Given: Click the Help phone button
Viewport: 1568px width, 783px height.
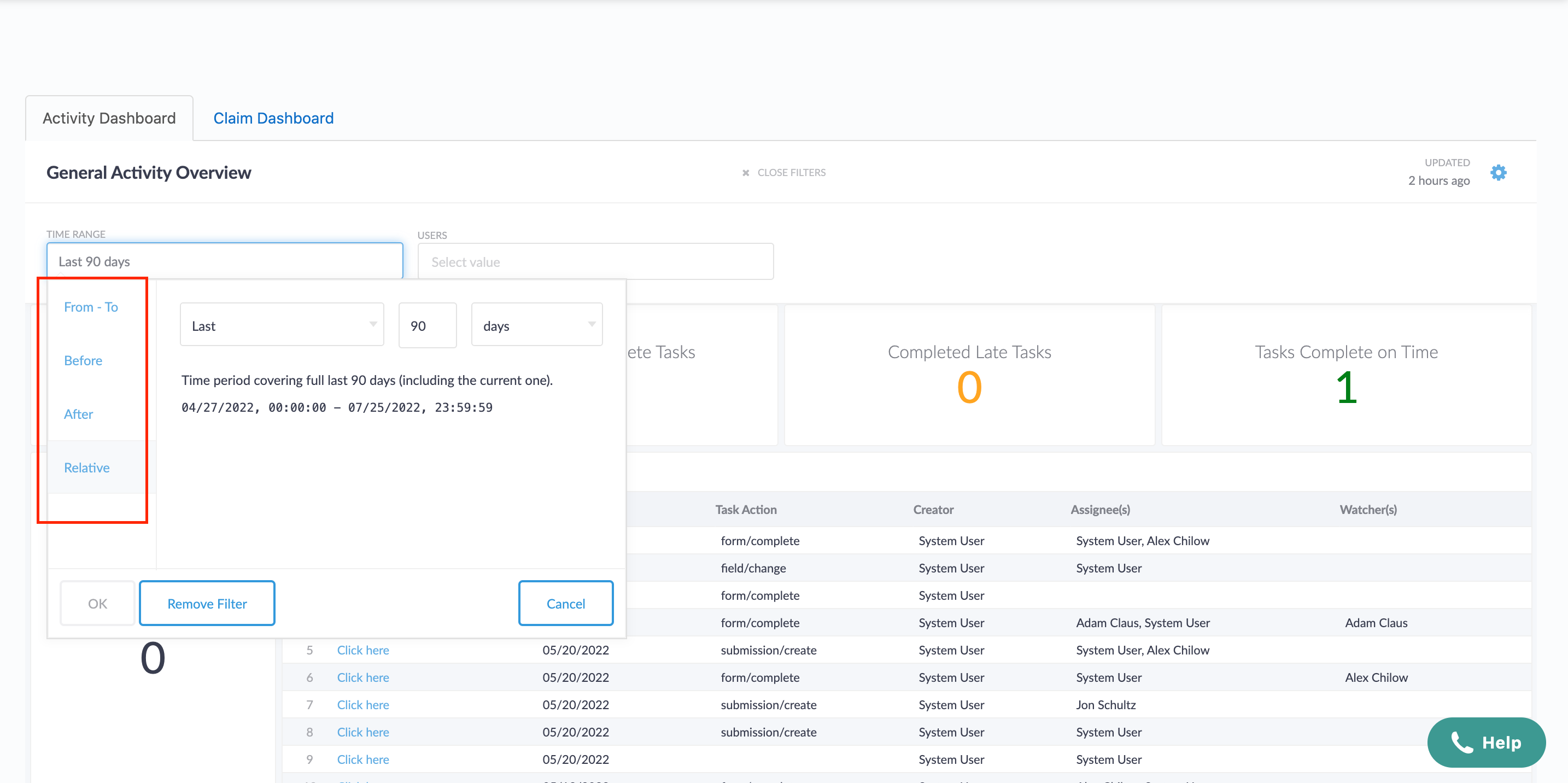Looking at the screenshot, I should click(1486, 742).
